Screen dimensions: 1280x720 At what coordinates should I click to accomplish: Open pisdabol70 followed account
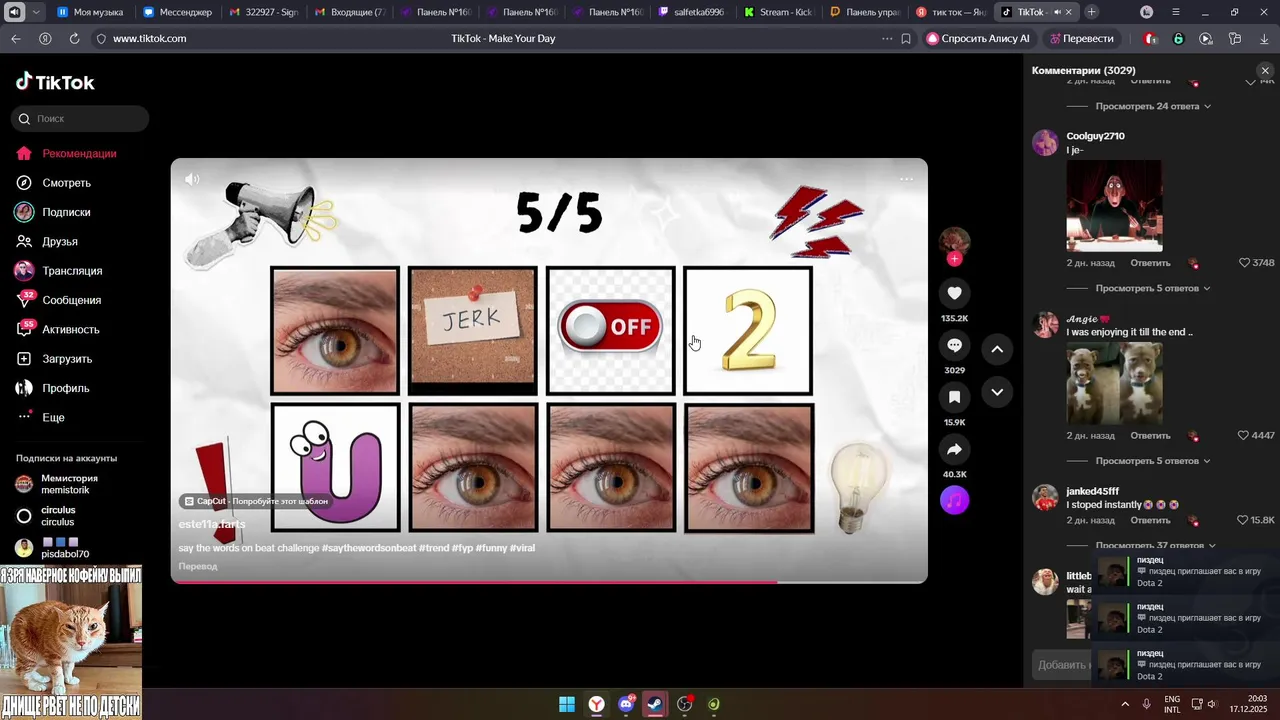[x=53, y=548]
